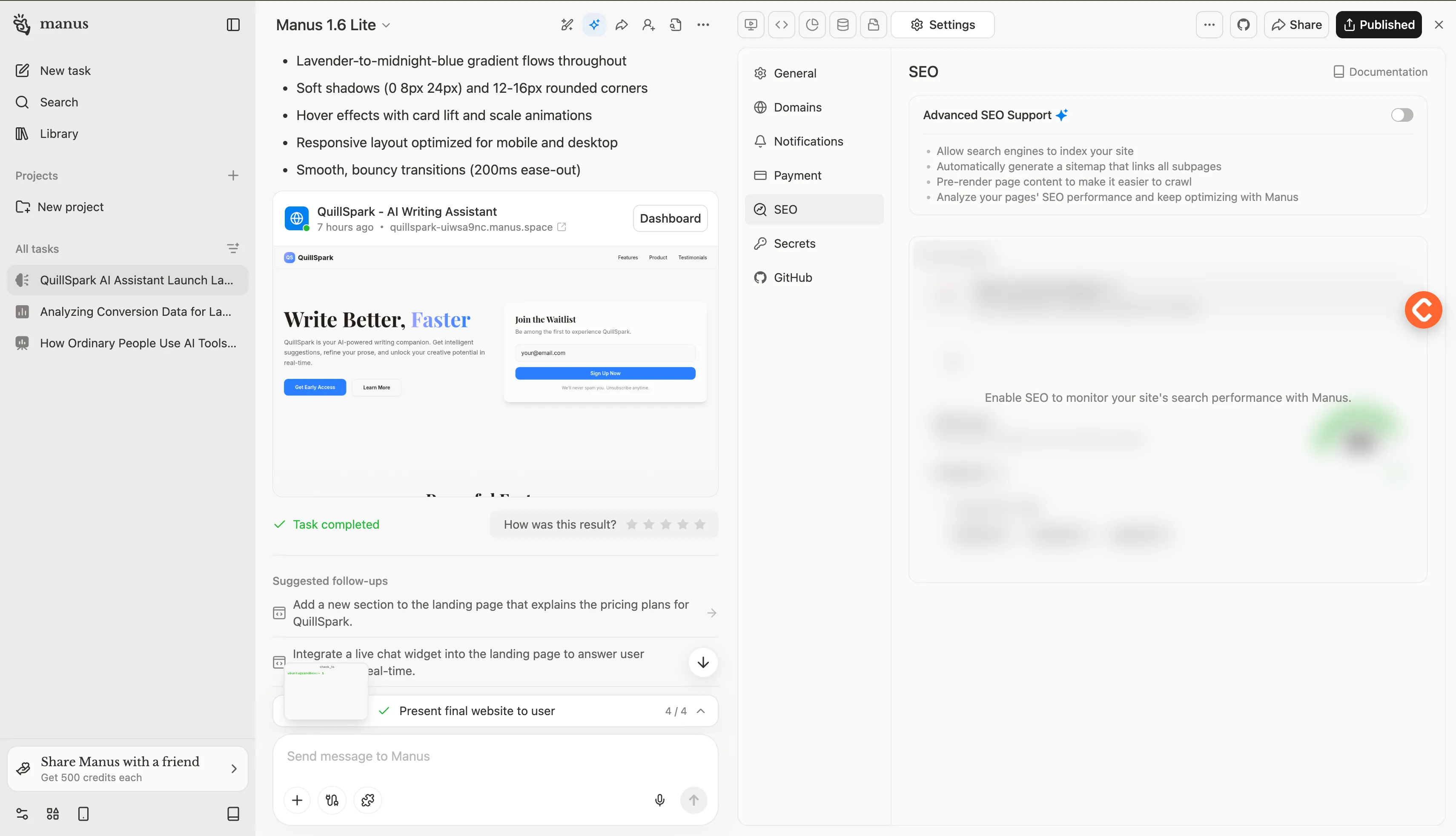Image resolution: width=1456 pixels, height=836 pixels.
Task: Open the Domains settings tab
Action: point(797,107)
